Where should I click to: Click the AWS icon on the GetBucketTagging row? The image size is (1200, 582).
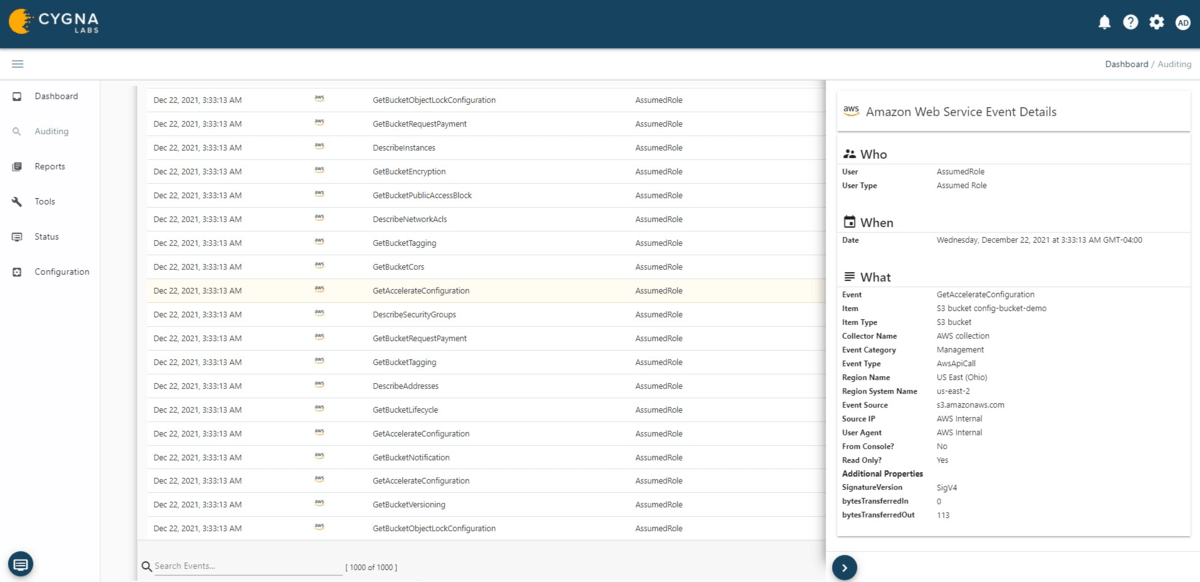[x=318, y=242]
